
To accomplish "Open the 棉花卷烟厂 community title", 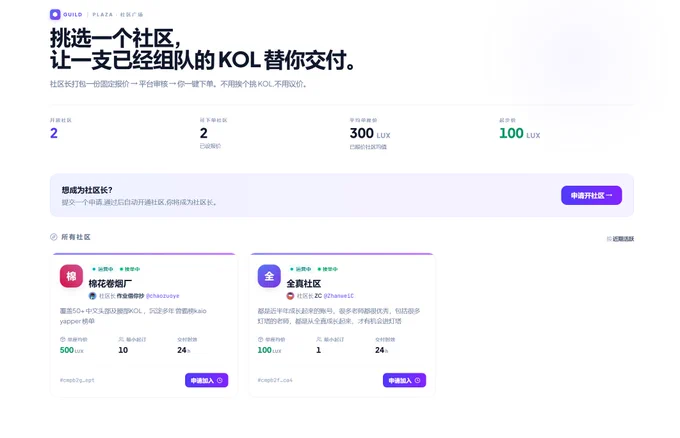I will point(110,284).
